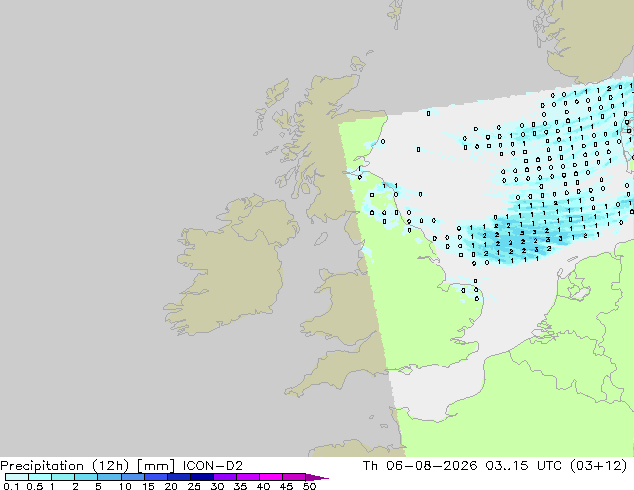Image resolution: width=634 pixels, height=490 pixels.
Task: Click the "[mm]" unit label
Action: [156, 466]
